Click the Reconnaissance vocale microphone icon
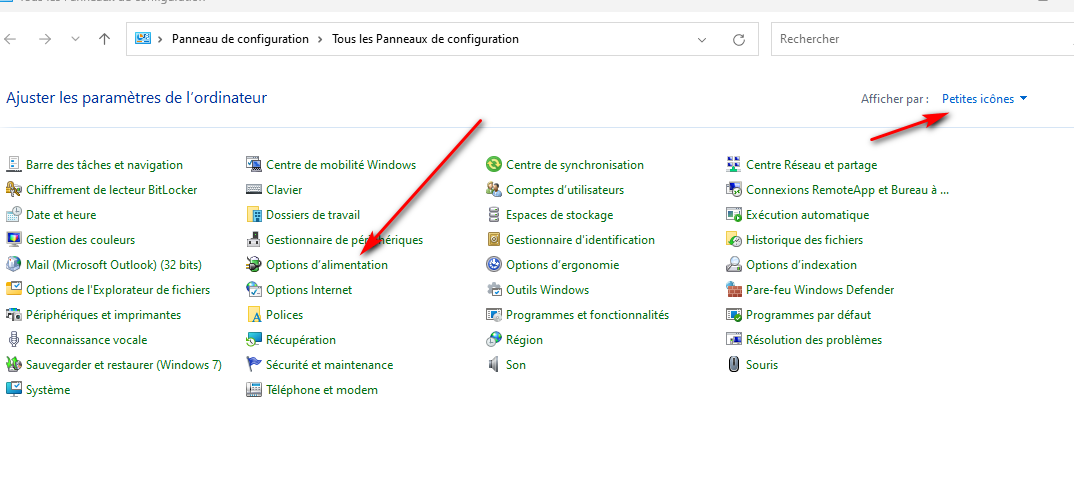This screenshot has width=1074, height=478. (x=14, y=340)
